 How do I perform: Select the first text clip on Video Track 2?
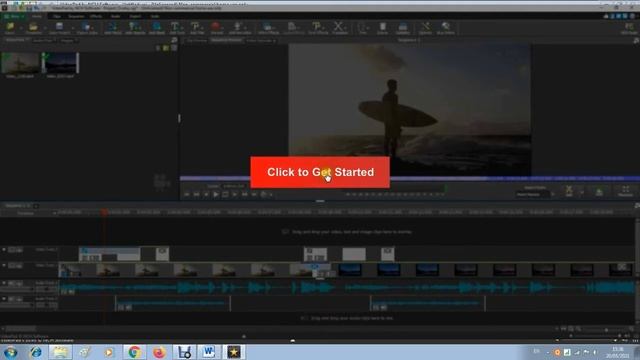pyautogui.click(x=109, y=254)
